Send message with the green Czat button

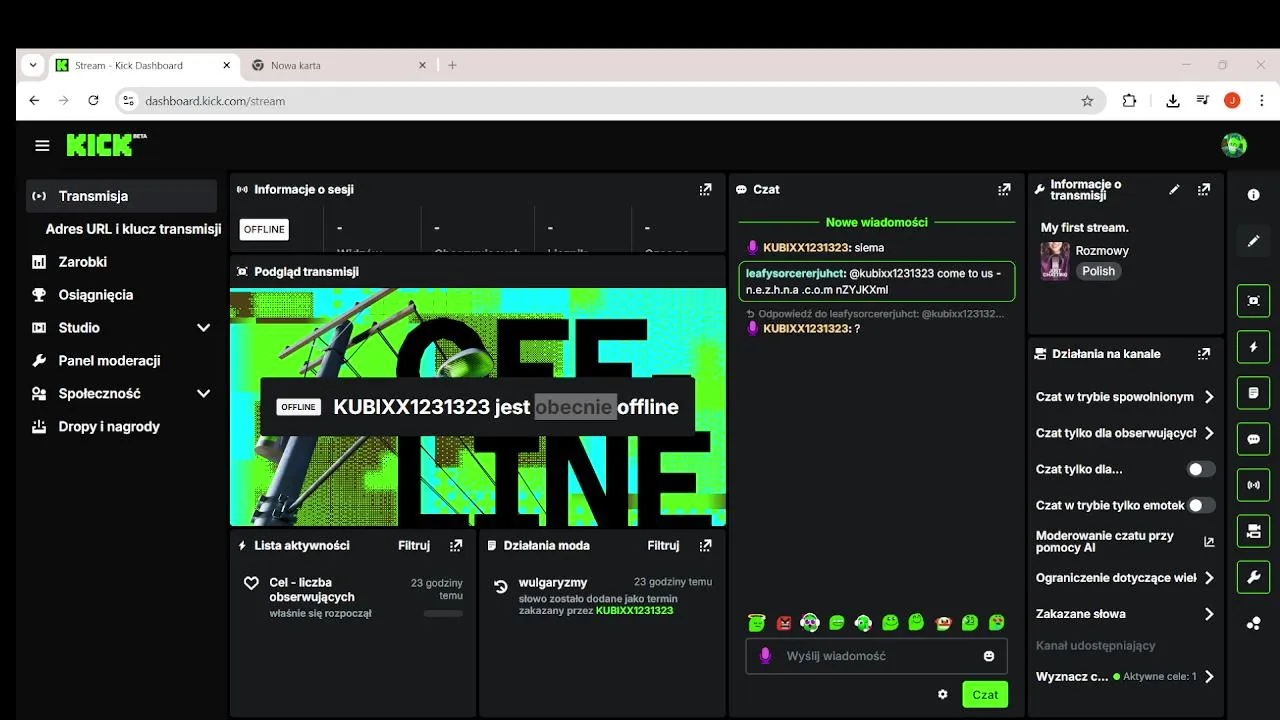pos(985,694)
